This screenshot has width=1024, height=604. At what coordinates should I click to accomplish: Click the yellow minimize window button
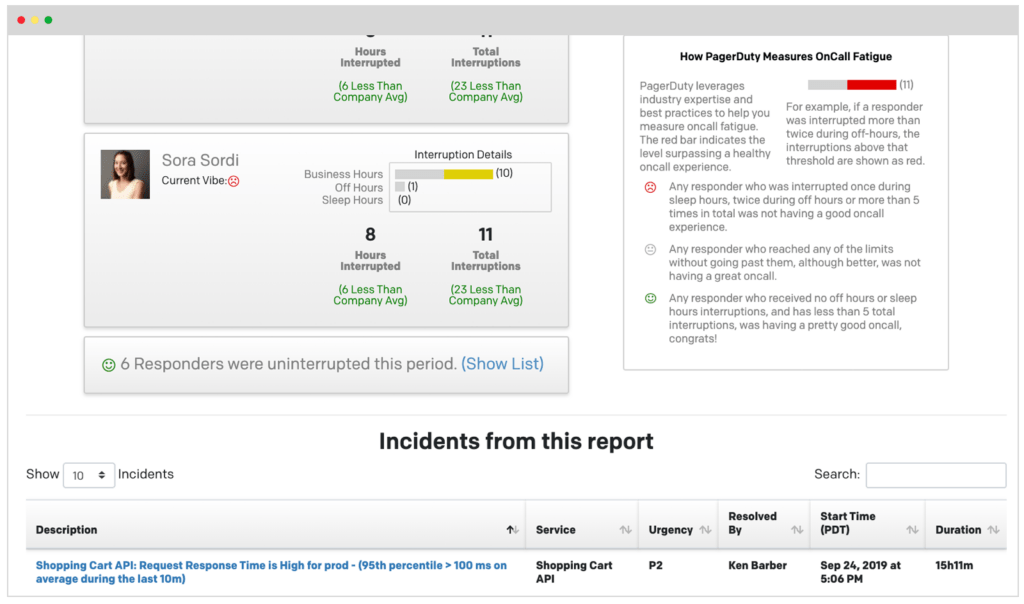35,20
